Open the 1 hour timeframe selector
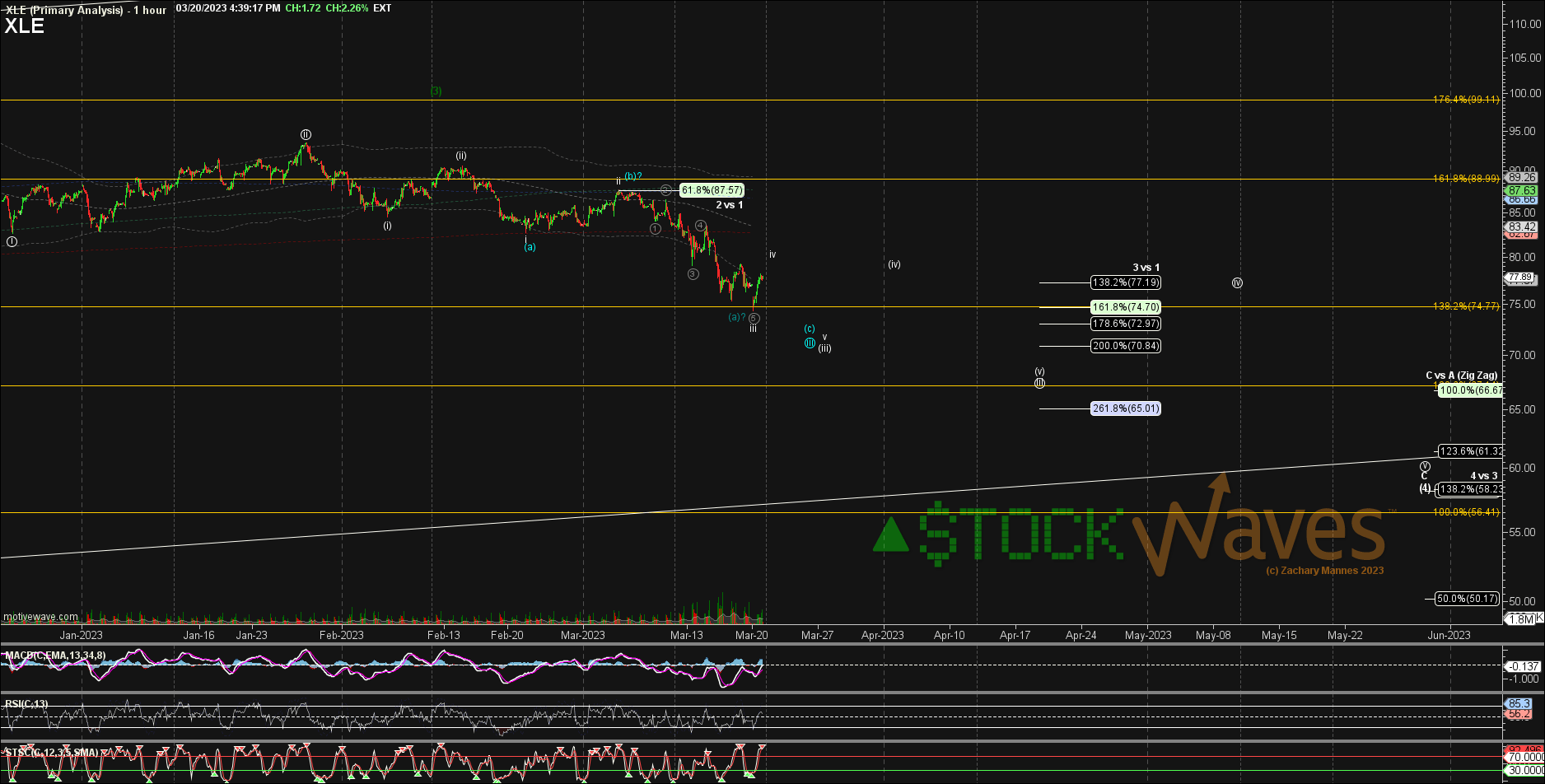 click(149, 7)
